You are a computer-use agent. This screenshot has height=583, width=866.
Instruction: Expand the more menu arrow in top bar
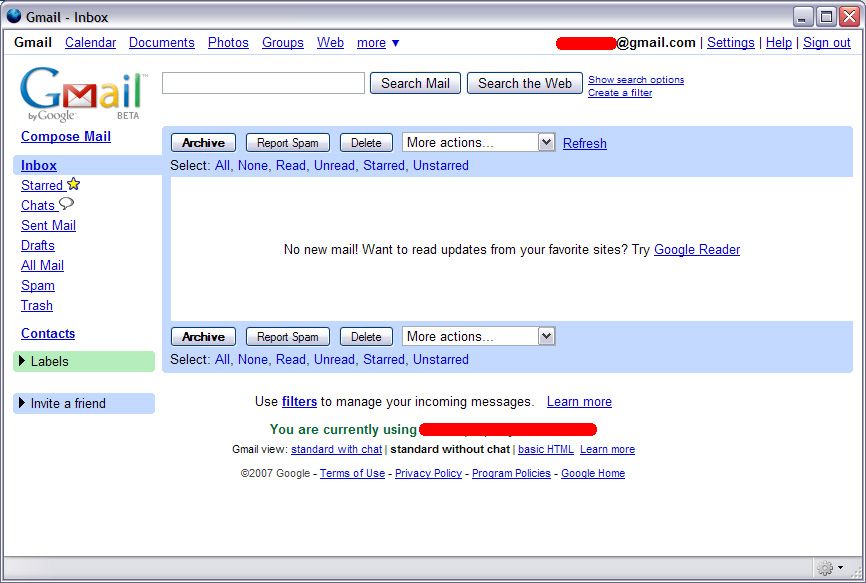point(395,43)
